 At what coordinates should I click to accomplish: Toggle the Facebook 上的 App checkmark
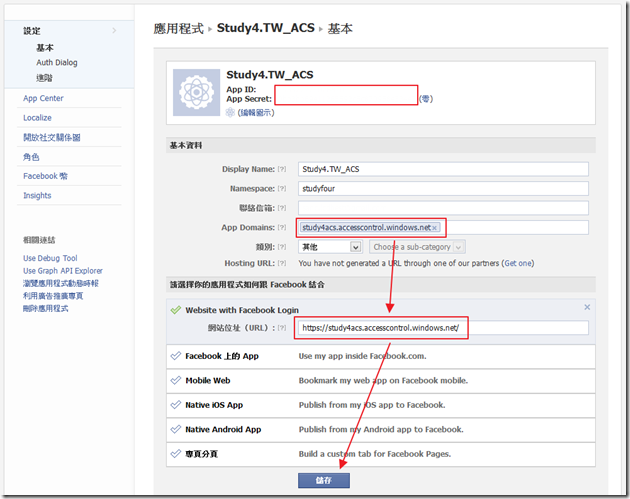[176, 356]
